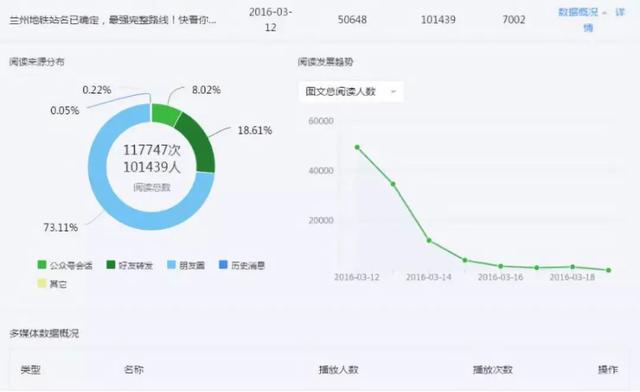Toggle the 朋友圈 light blue legend swatch

(x=172, y=265)
